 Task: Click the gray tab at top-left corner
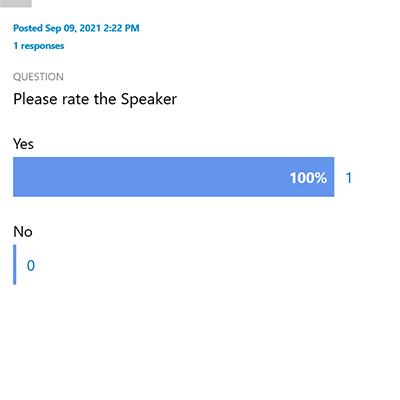tap(16, 3)
